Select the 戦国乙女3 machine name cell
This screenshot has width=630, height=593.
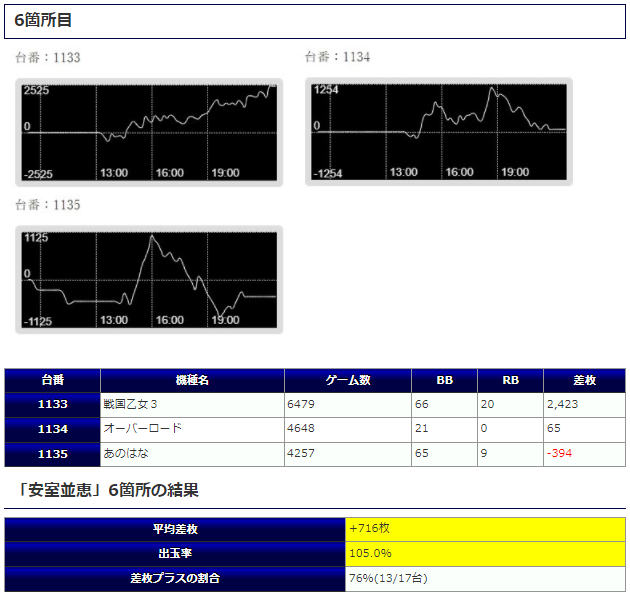(x=131, y=405)
